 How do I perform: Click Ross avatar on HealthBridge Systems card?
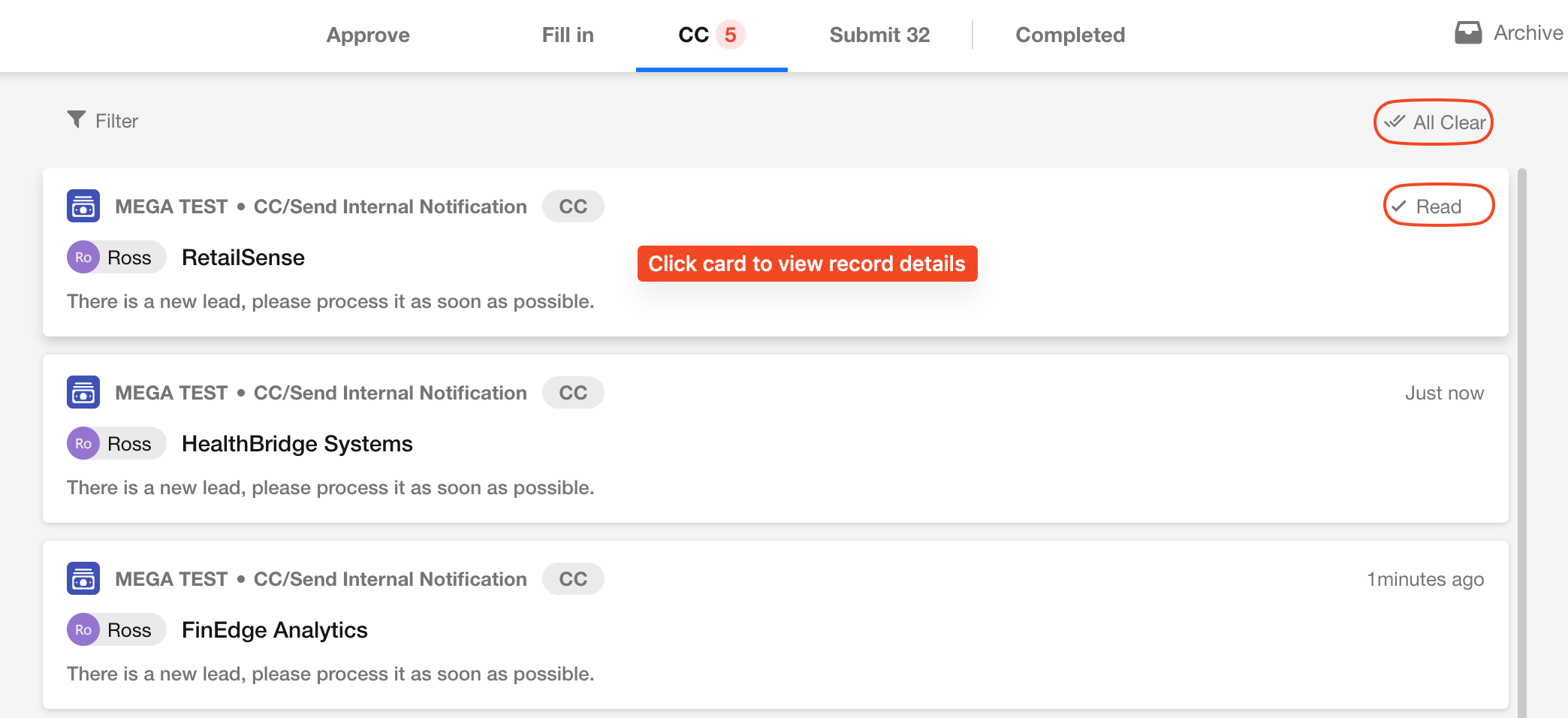pyautogui.click(x=83, y=444)
